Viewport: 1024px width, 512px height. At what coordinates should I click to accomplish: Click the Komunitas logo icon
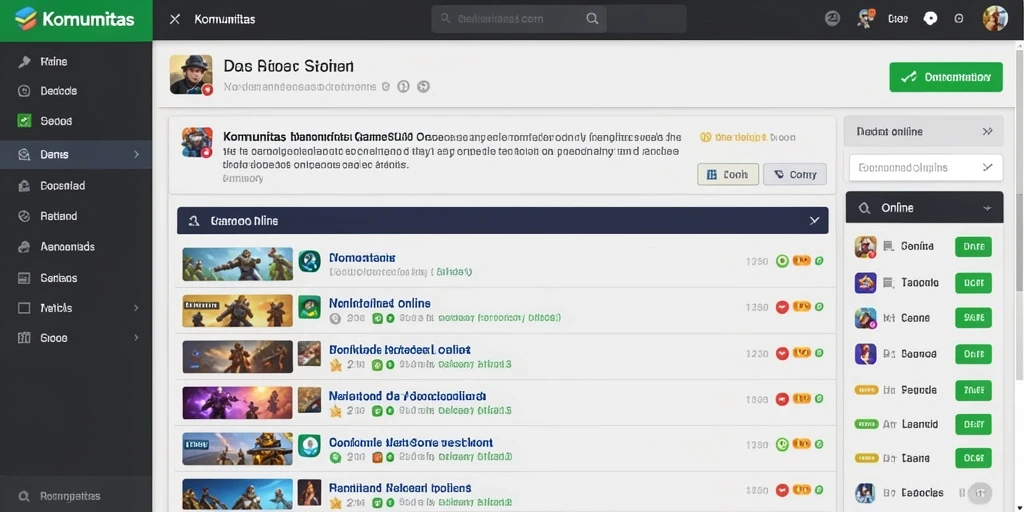coord(25,18)
